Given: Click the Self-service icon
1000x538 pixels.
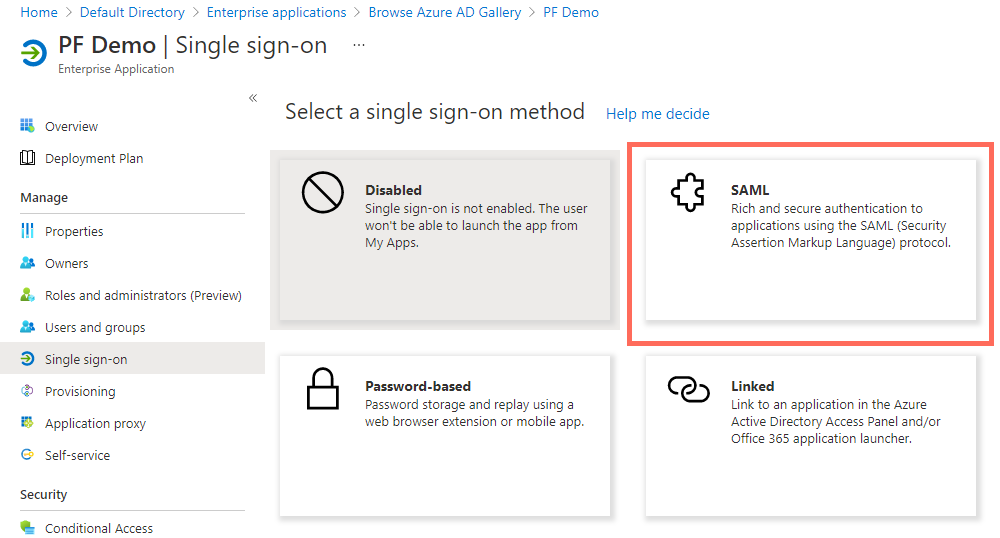Looking at the screenshot, I should coord(27,454).
